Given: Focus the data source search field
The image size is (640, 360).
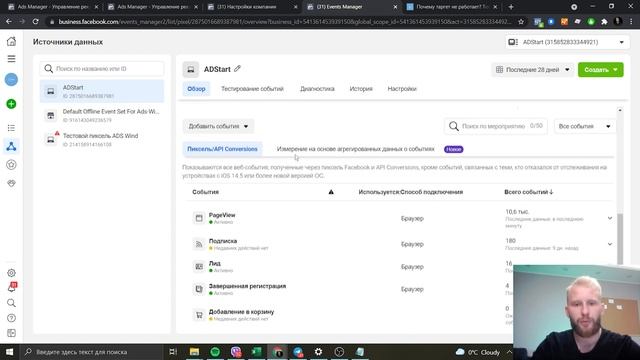Looking at the screenshot, I should point(102,69).
